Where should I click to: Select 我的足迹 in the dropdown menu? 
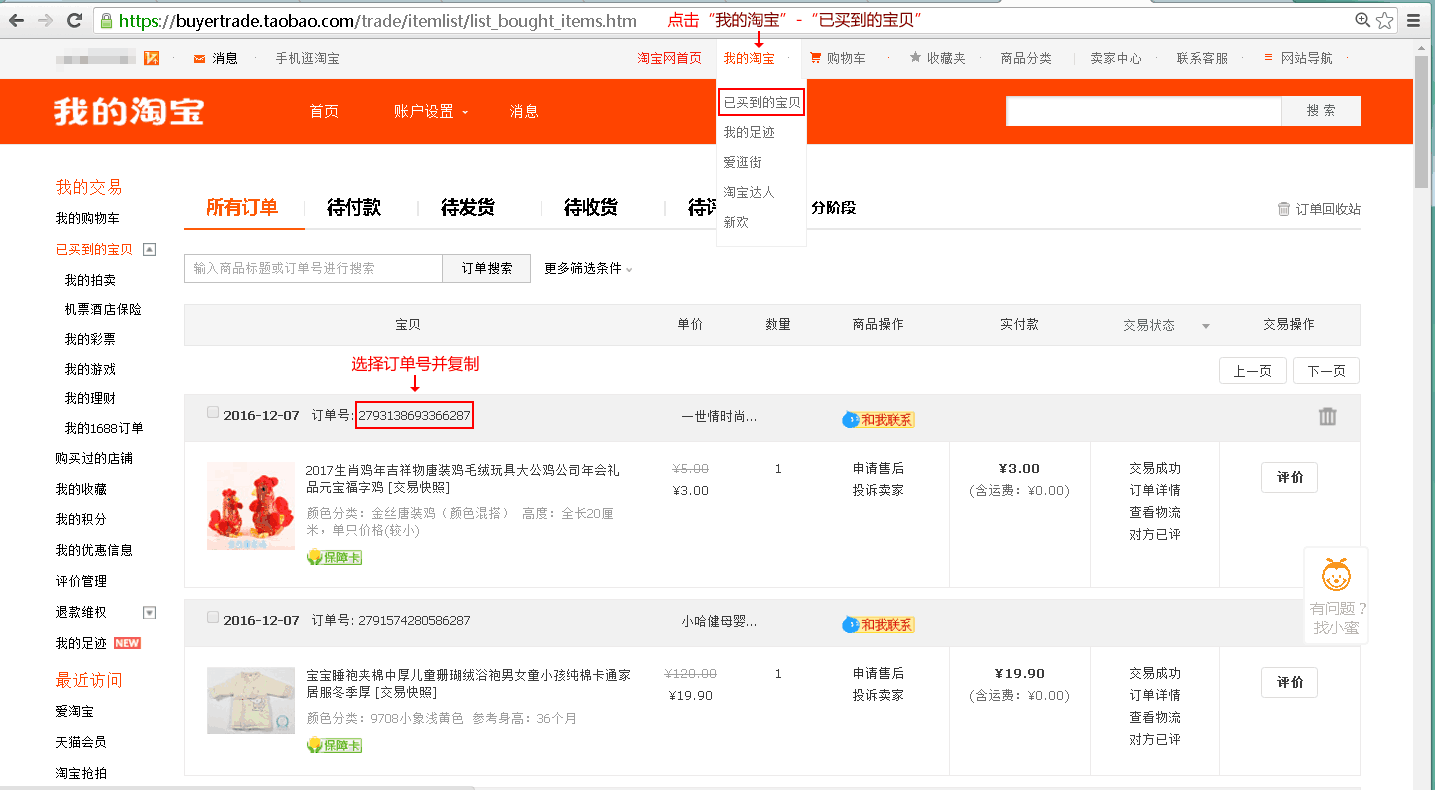(x=749, y=132)
